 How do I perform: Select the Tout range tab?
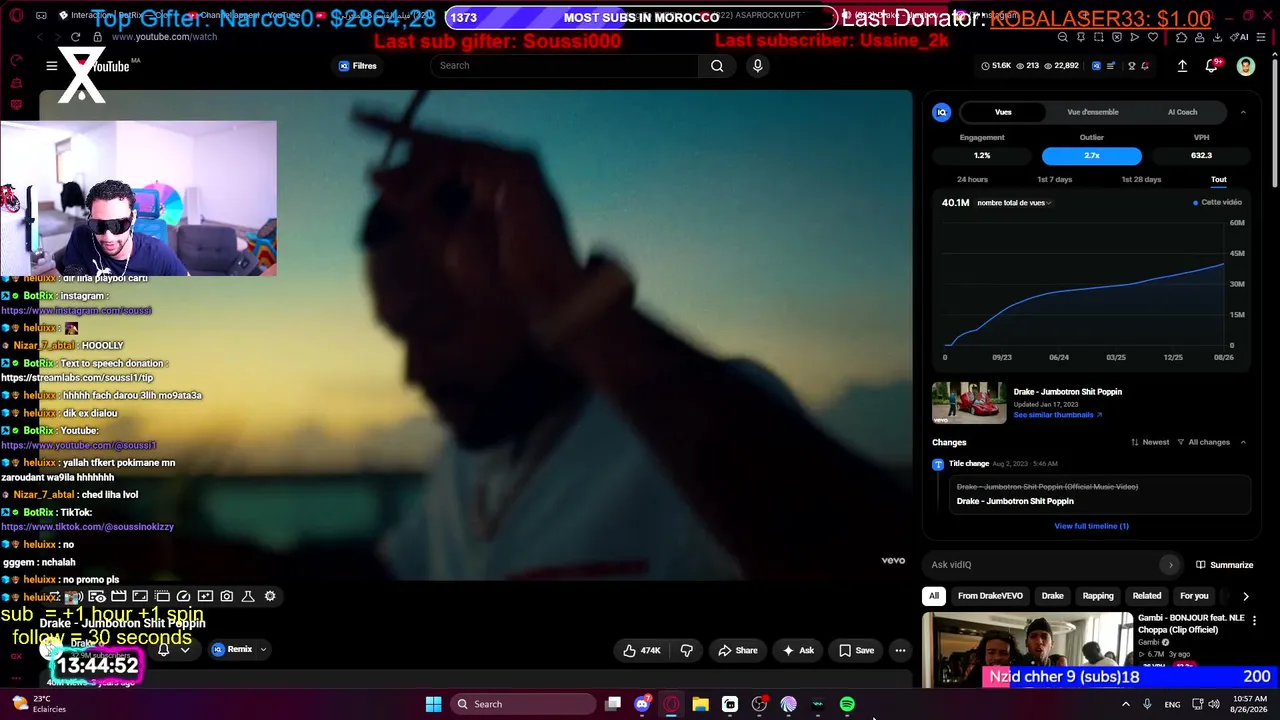(1219, 180)
